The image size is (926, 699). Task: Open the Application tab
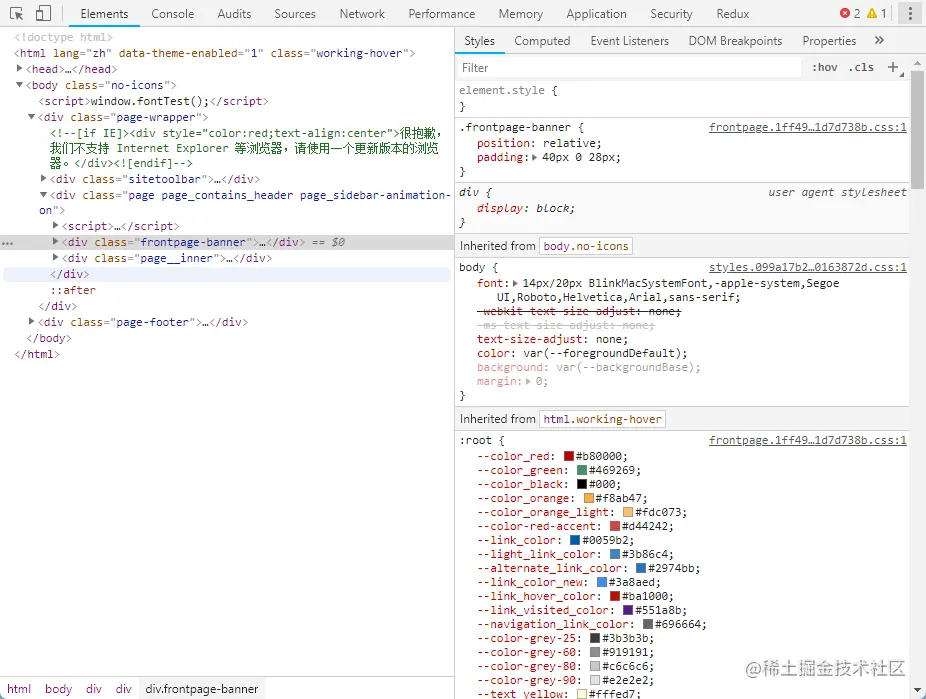tap(596, 14)
